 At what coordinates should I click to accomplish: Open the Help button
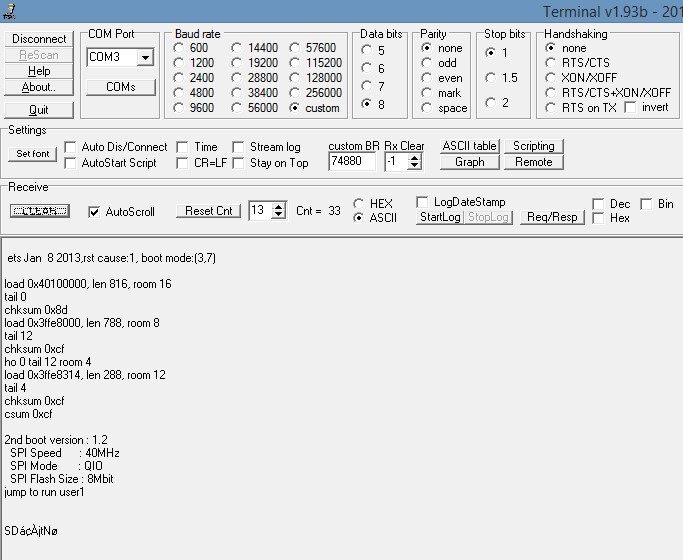click(39, 71)
